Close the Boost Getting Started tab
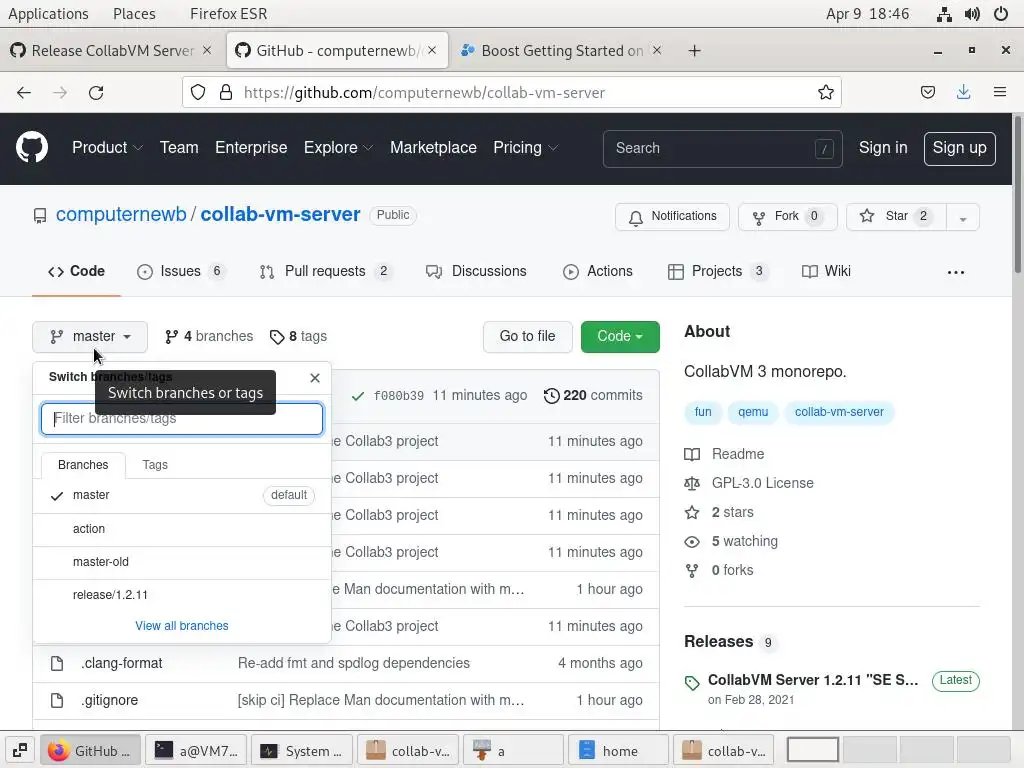 pyautogui.click(x=657, y=50)
